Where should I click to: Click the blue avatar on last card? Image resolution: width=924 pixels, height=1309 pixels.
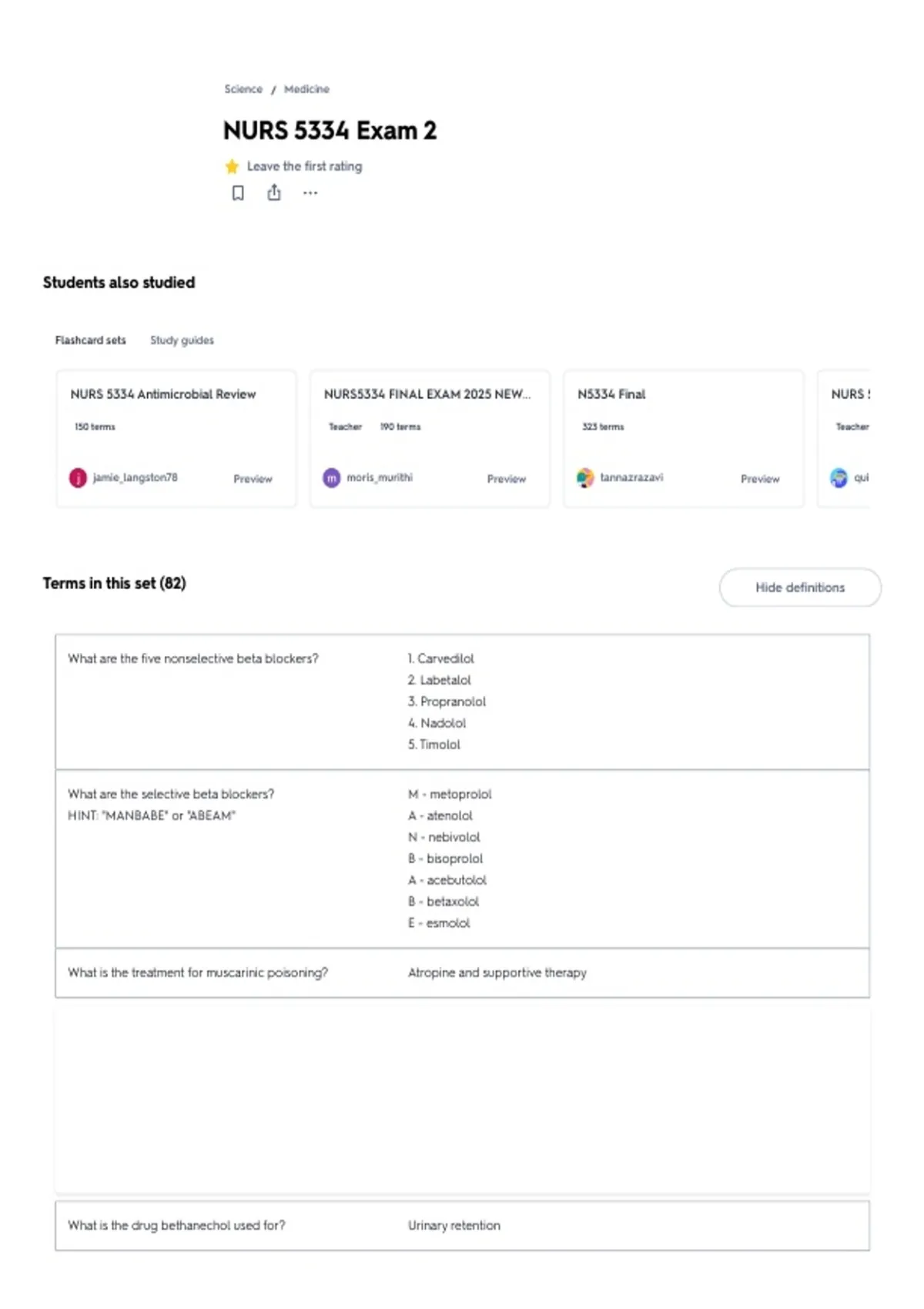839,478
